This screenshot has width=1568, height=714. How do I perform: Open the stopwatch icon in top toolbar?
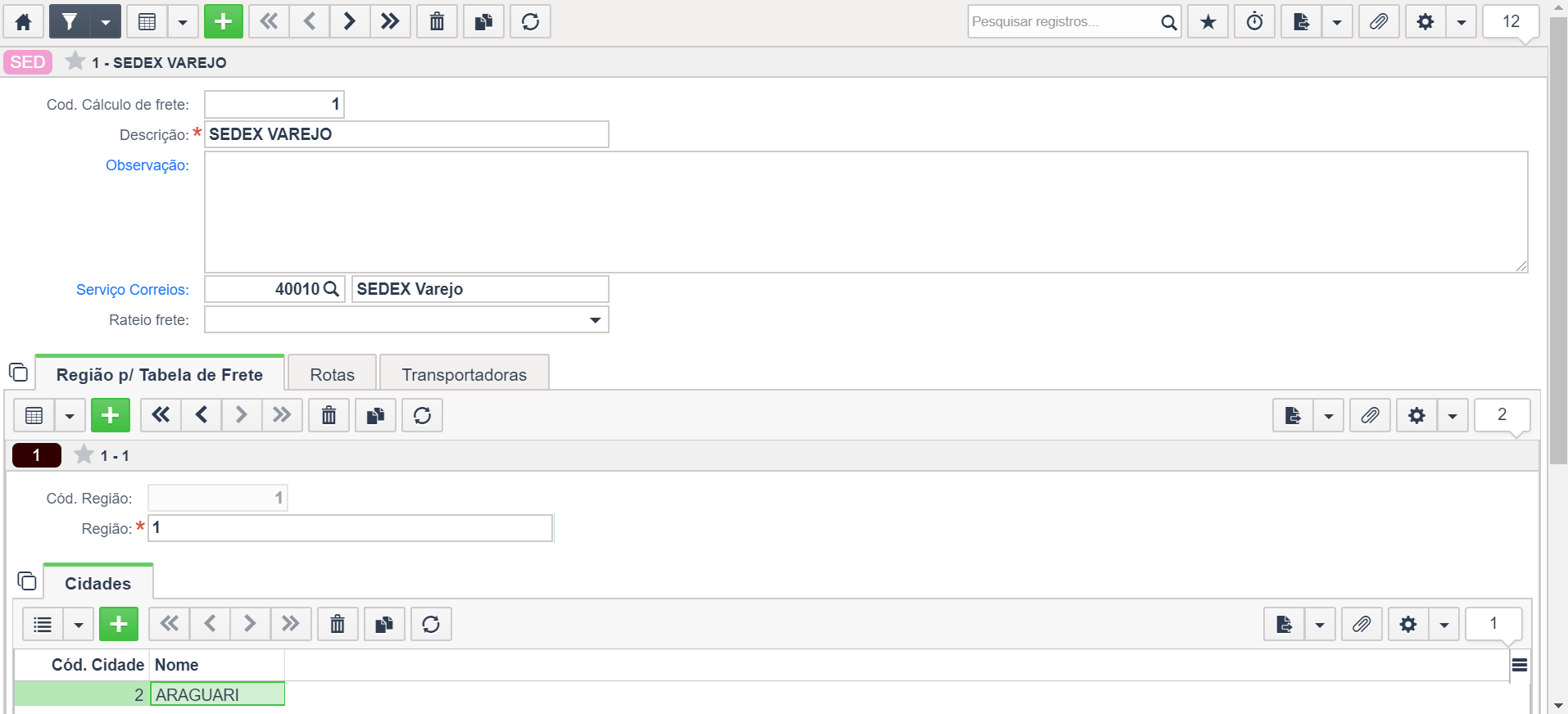1255,21
